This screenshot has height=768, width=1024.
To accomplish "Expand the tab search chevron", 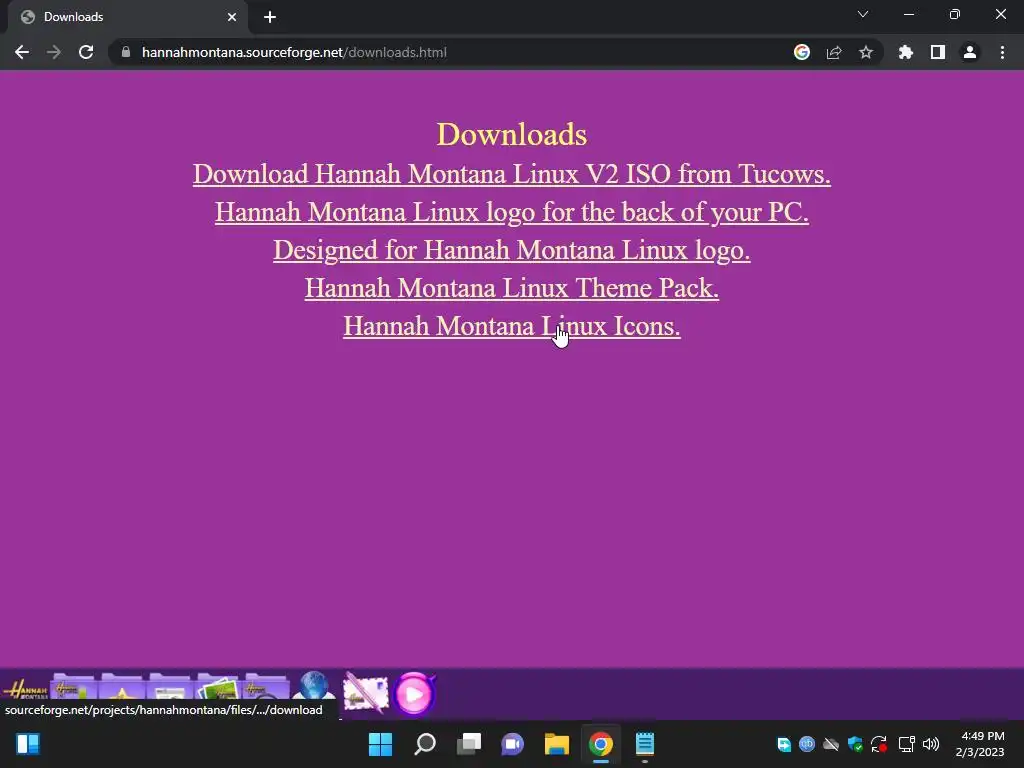I will pyautogui.click(x=863, y=14).
